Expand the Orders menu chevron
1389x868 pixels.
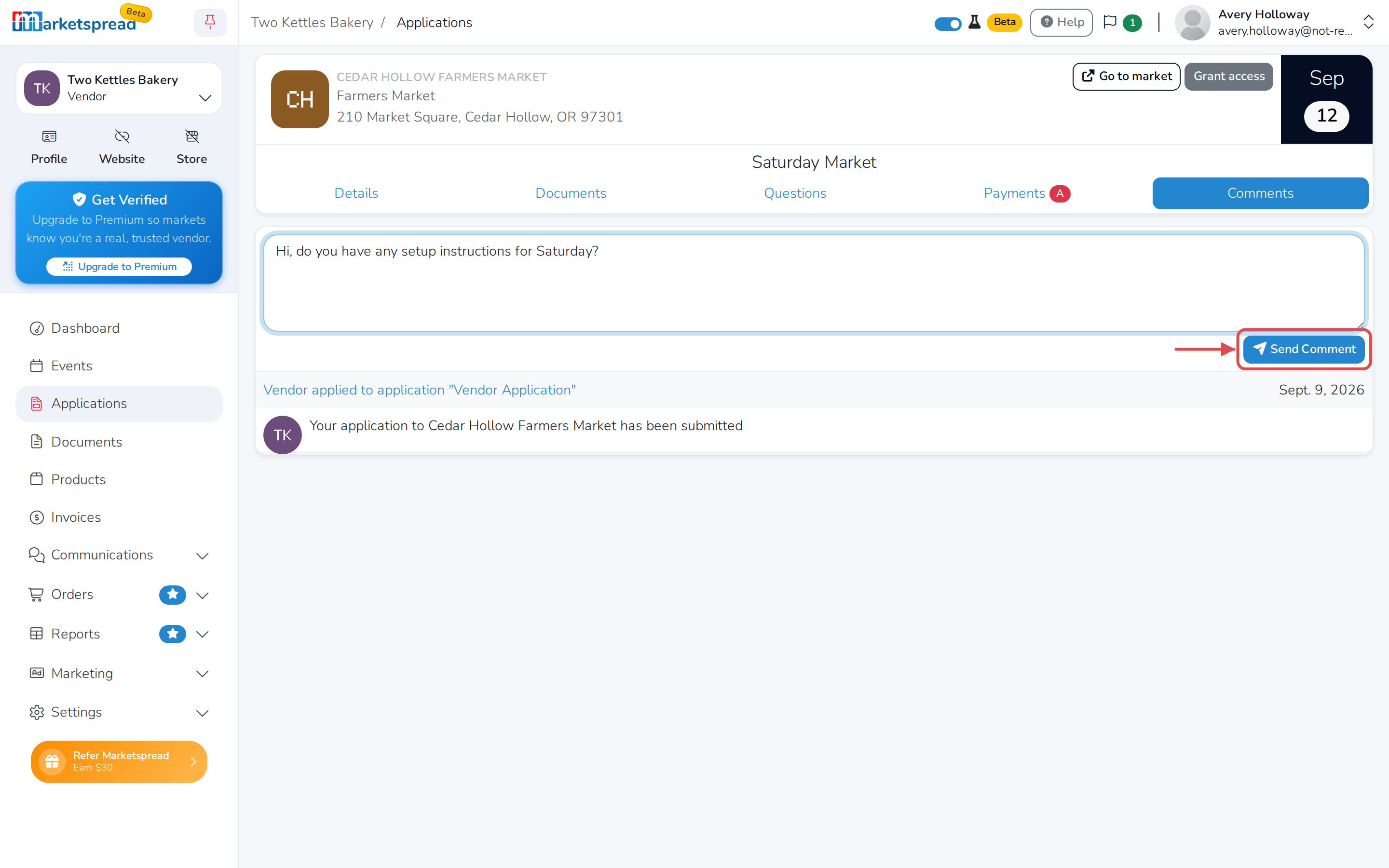click(x=202, y=596)
